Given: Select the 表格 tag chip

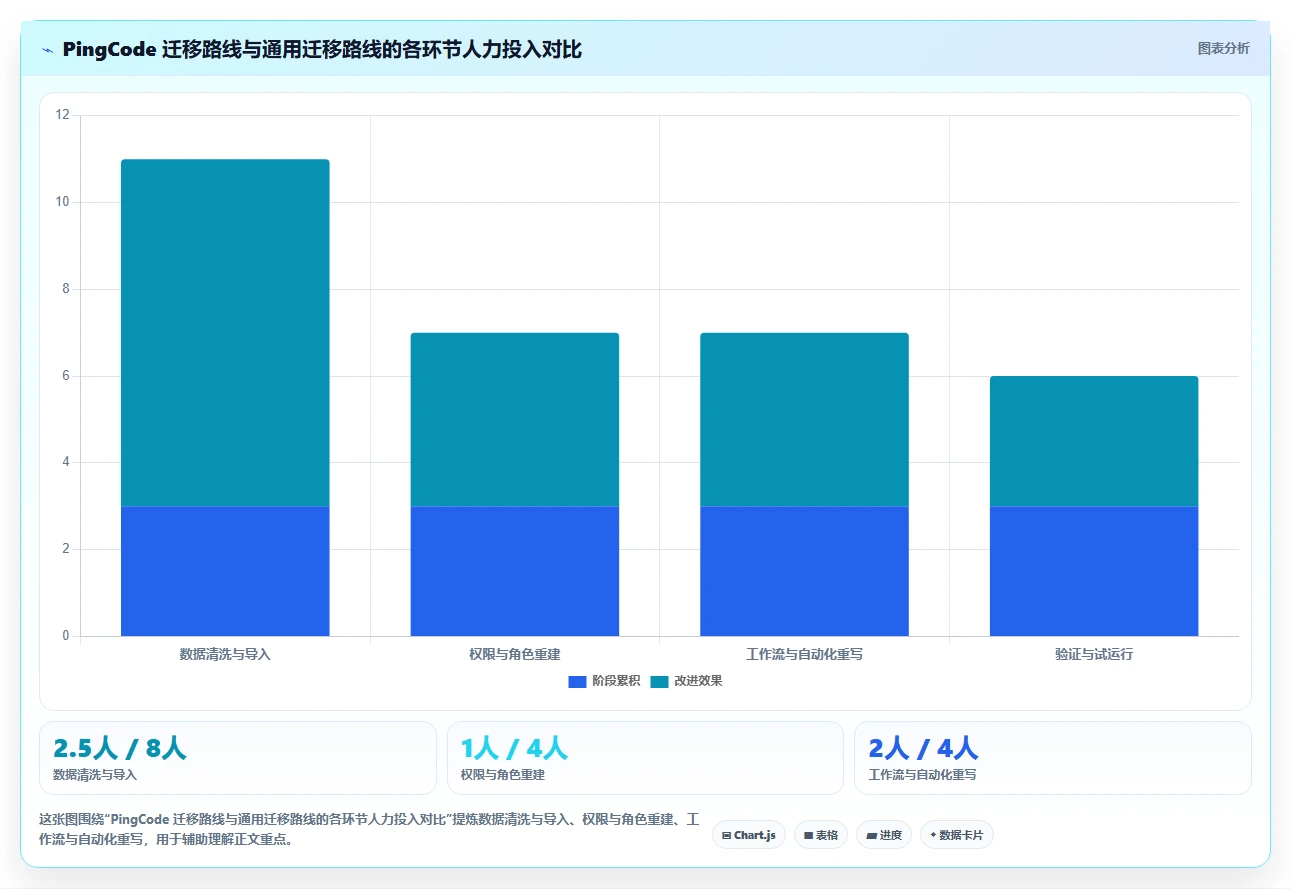Looking at the screenshot, I should [820, 835].
